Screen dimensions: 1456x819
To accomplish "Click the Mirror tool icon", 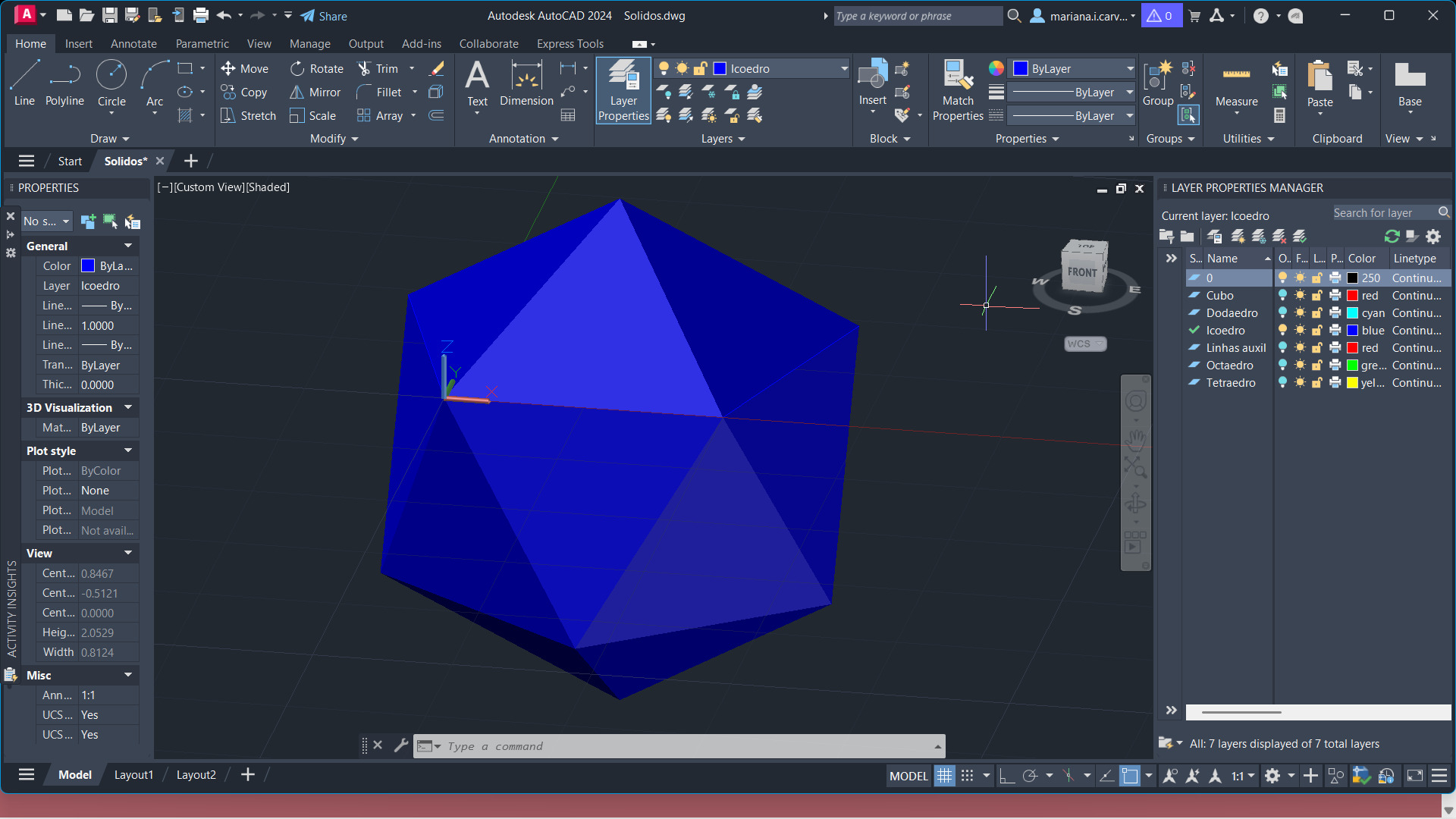I will click(297, 93).
